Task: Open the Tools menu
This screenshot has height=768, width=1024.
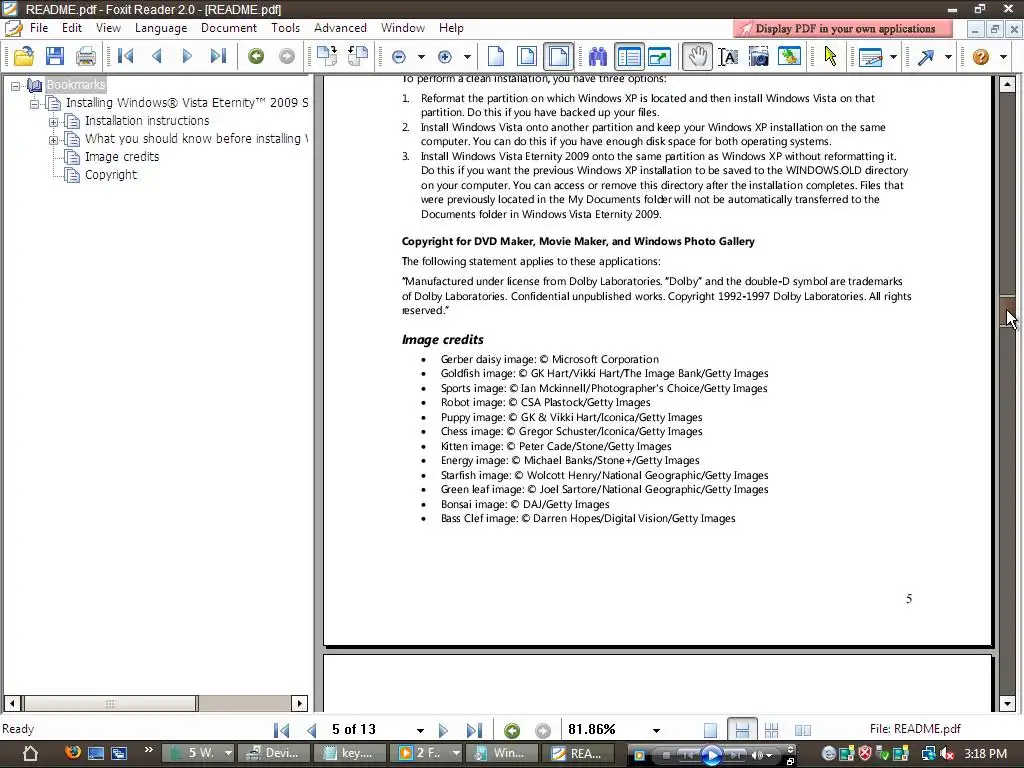Action: click(285, 28)
